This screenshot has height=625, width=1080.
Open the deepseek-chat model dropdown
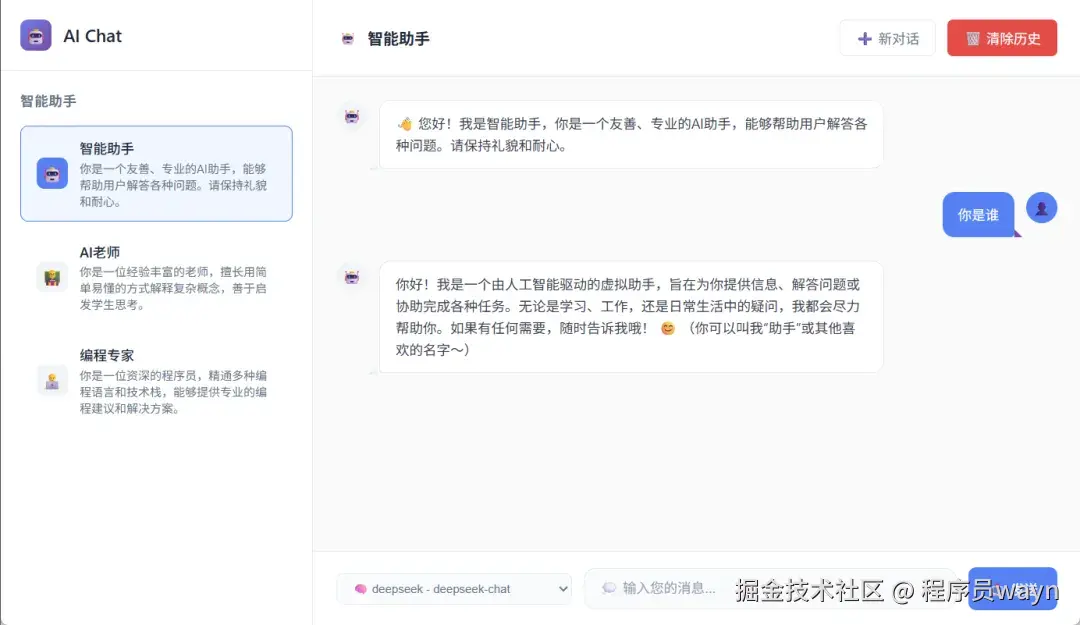pos(455,589)
